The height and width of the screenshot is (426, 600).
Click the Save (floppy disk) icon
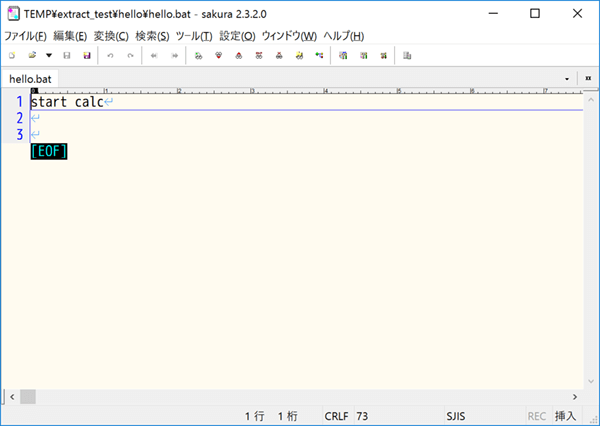pyautogui.click(x=67, y=55)
